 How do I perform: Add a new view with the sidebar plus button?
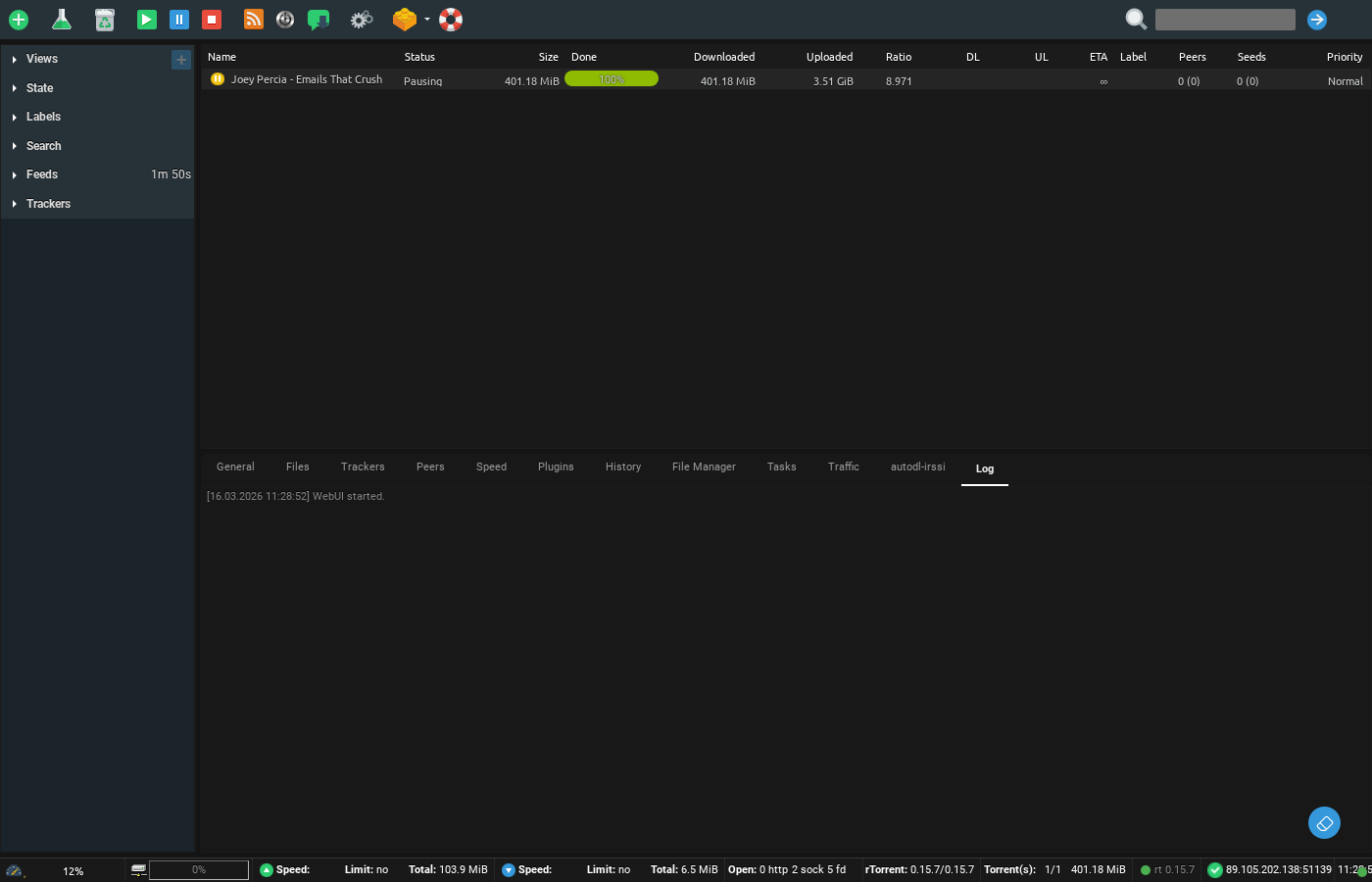(x=181, y=60)
